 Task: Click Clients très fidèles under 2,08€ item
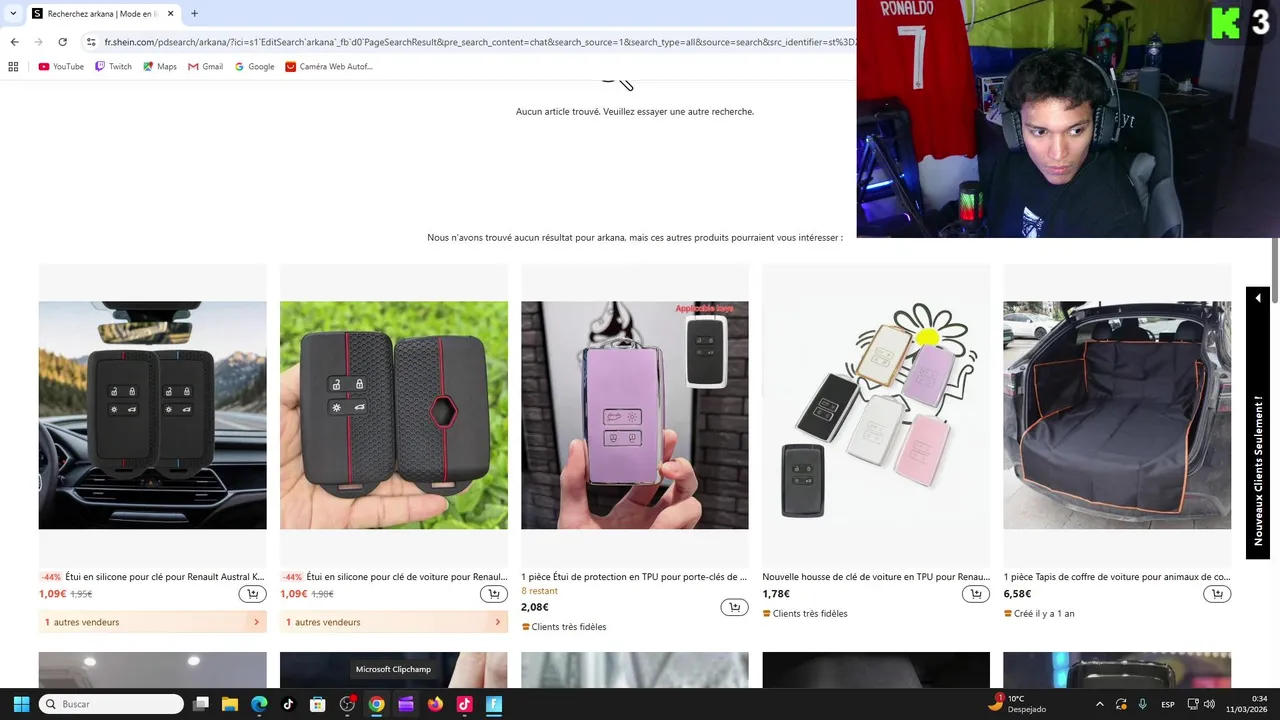pyautogui.click(x=564, y=627)
